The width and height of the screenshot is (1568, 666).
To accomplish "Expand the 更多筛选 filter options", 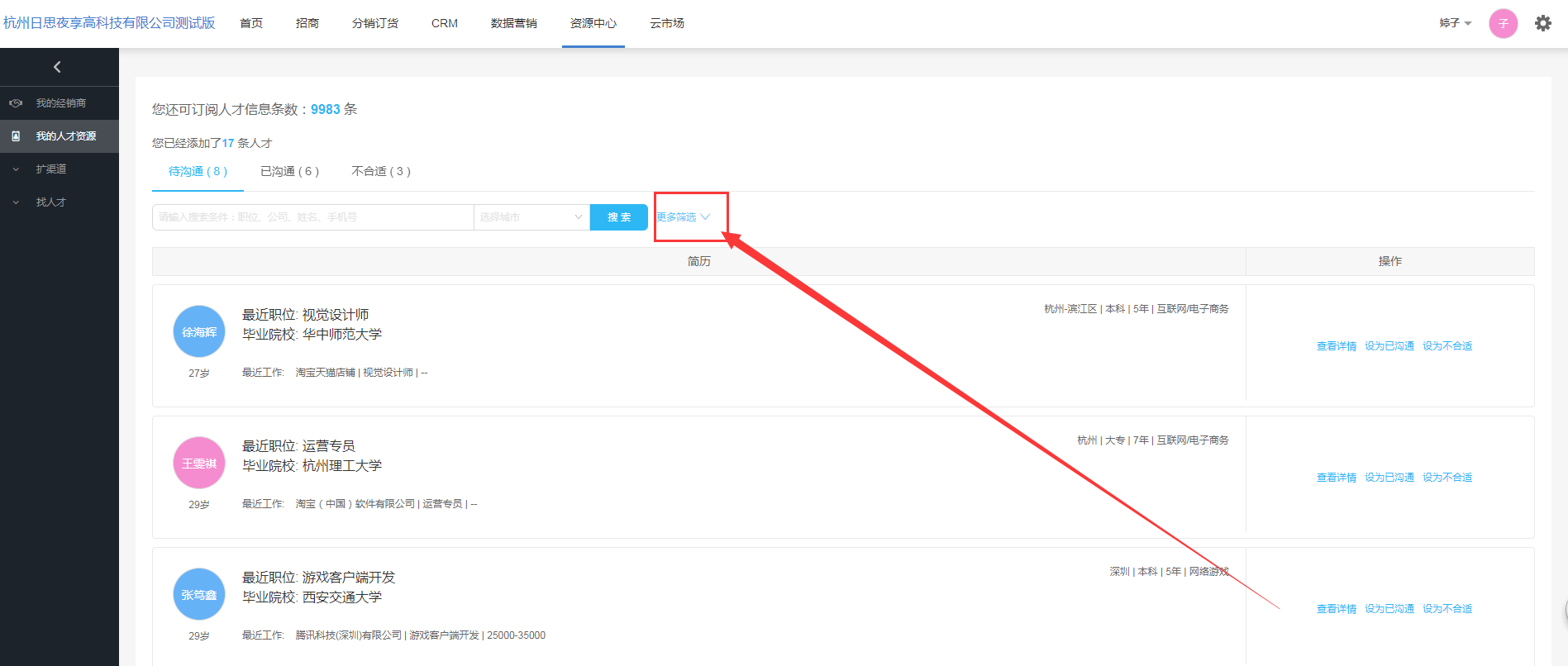I will 683,217.
